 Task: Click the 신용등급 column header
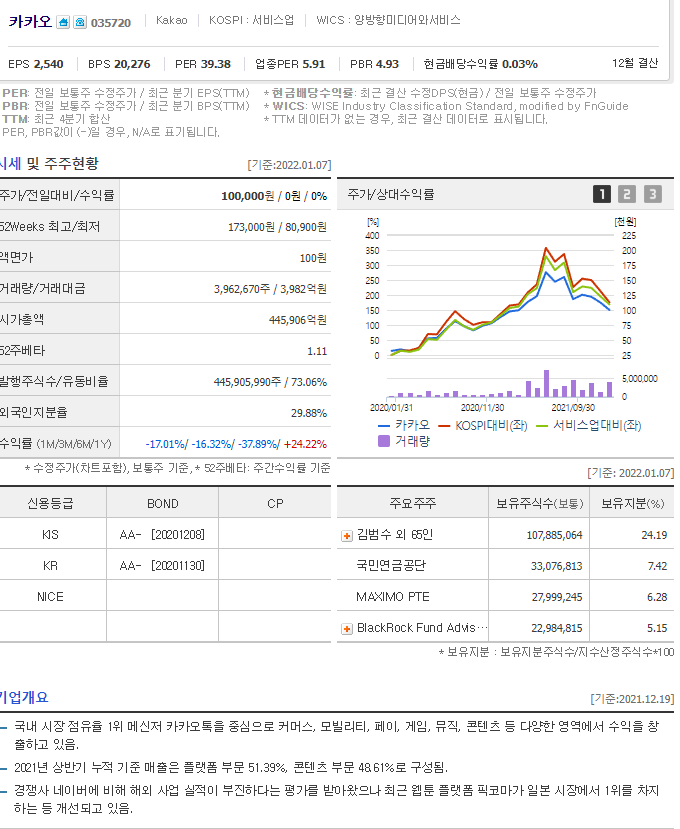coord(50,504)
